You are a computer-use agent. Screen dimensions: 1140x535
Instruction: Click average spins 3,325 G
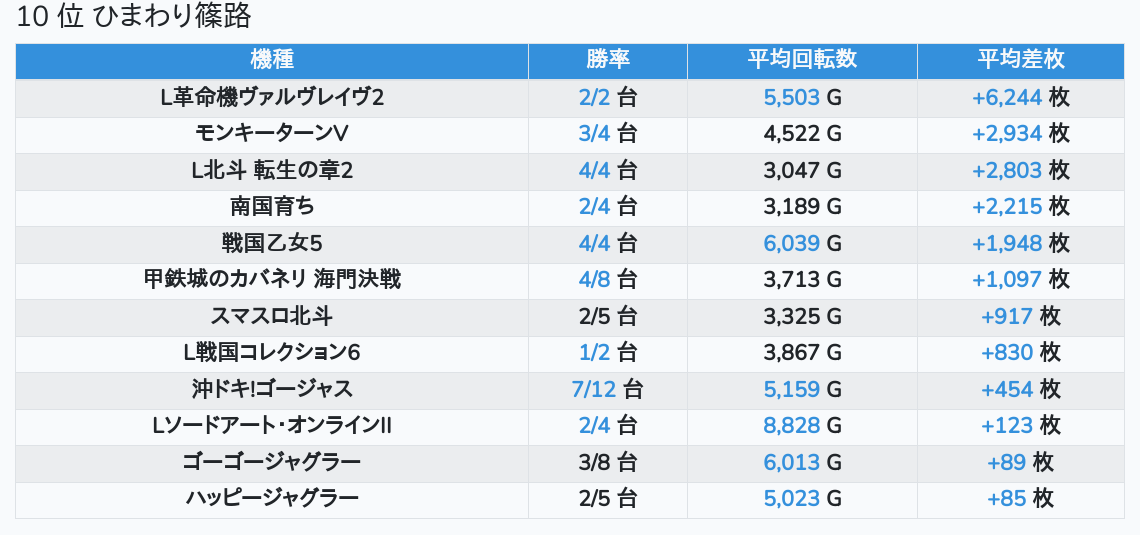(802, 316)
